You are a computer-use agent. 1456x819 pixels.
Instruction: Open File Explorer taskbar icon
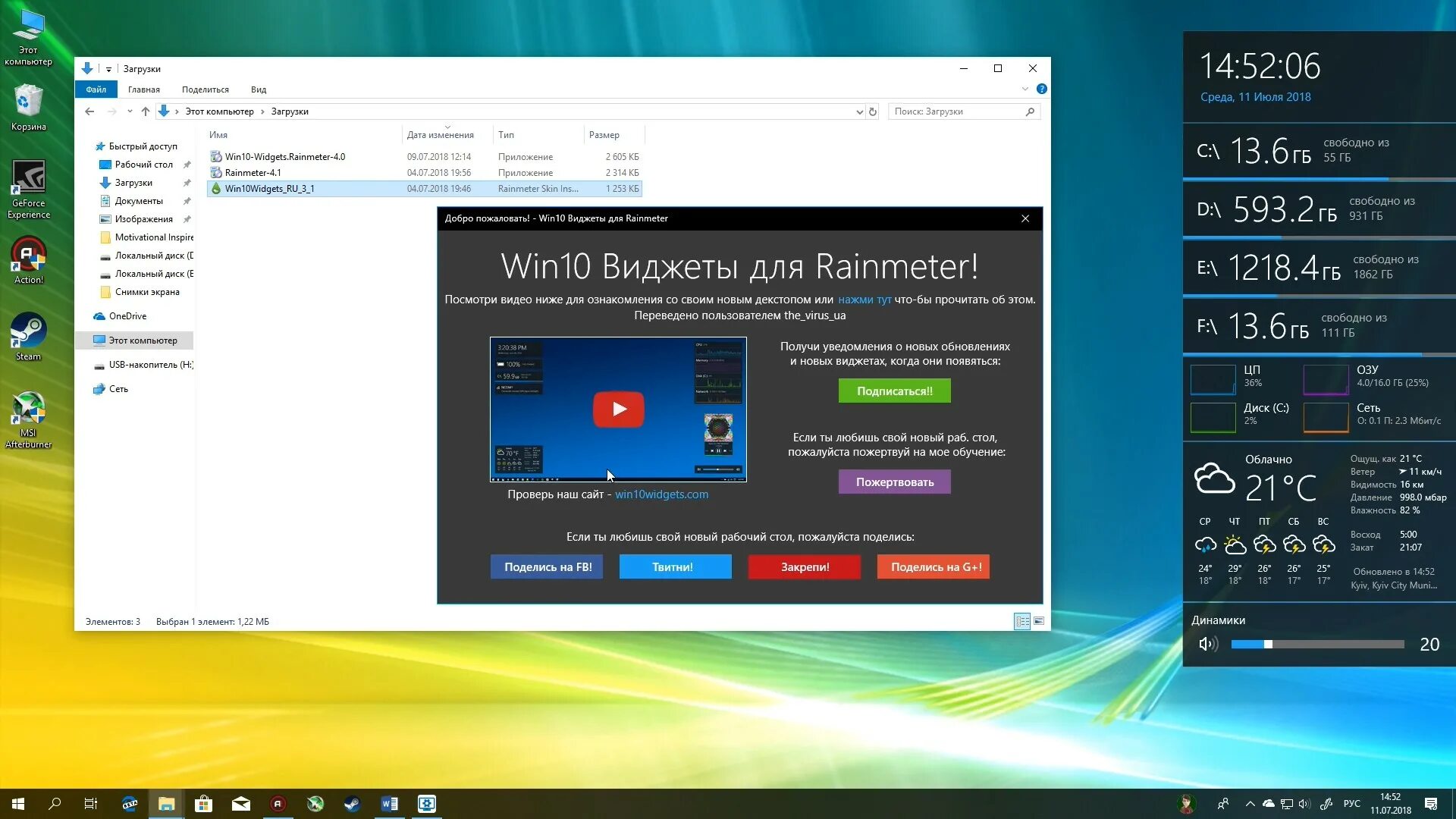(x=166, y=804)
